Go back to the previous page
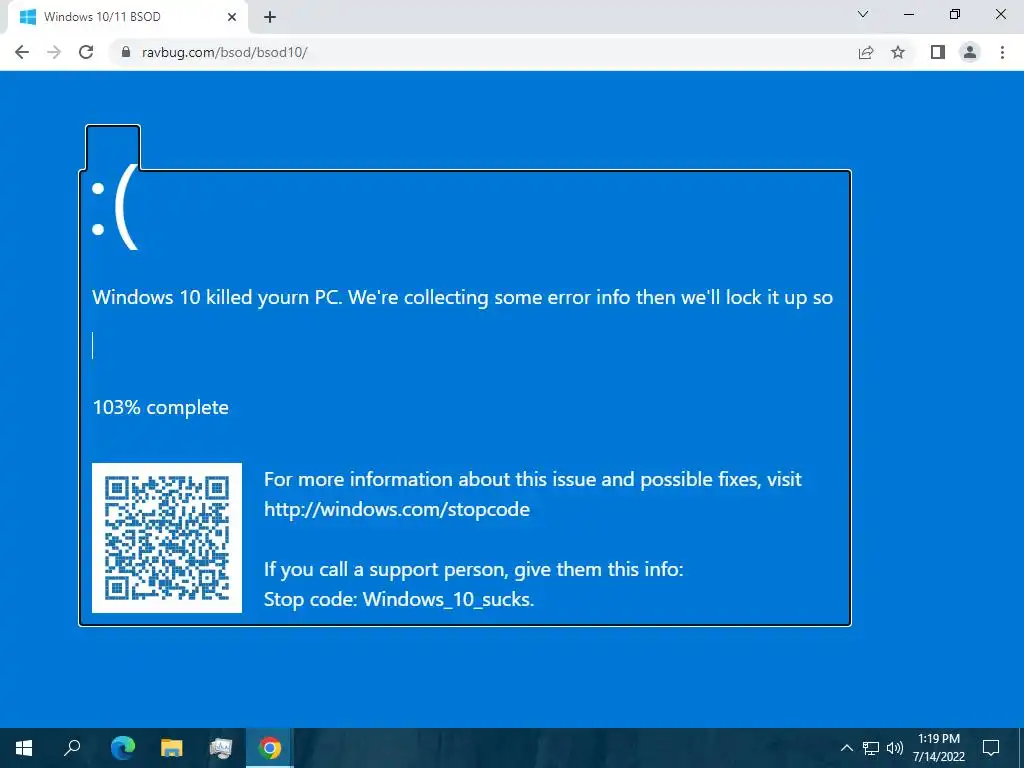 coord(22,52)
